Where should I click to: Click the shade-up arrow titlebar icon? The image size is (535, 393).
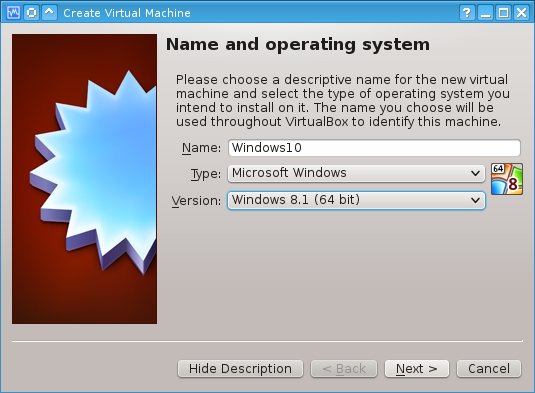click(x=49, y=13)
